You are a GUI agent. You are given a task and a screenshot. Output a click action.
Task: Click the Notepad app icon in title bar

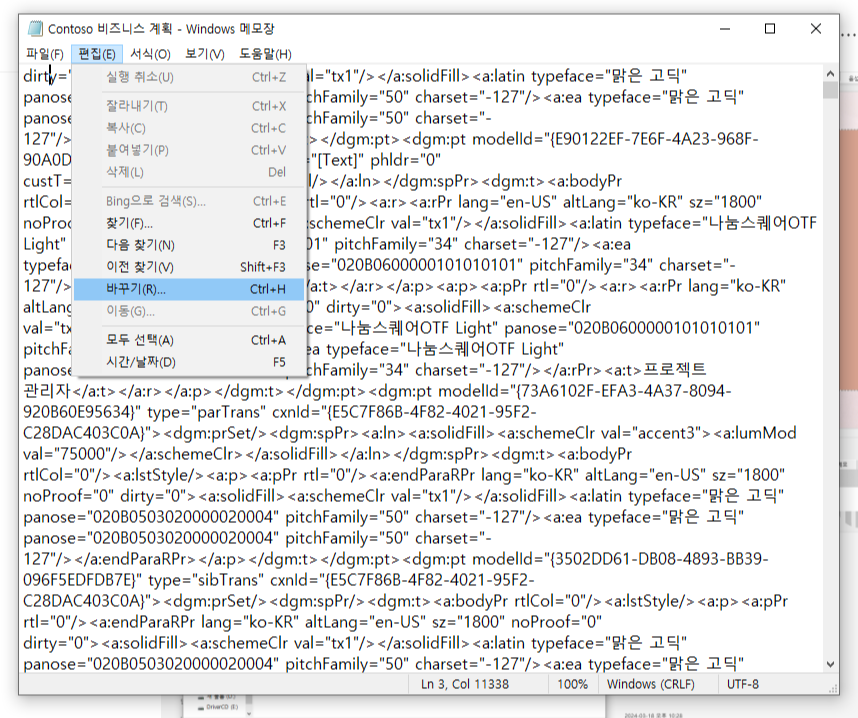click(x=35, y=28)
